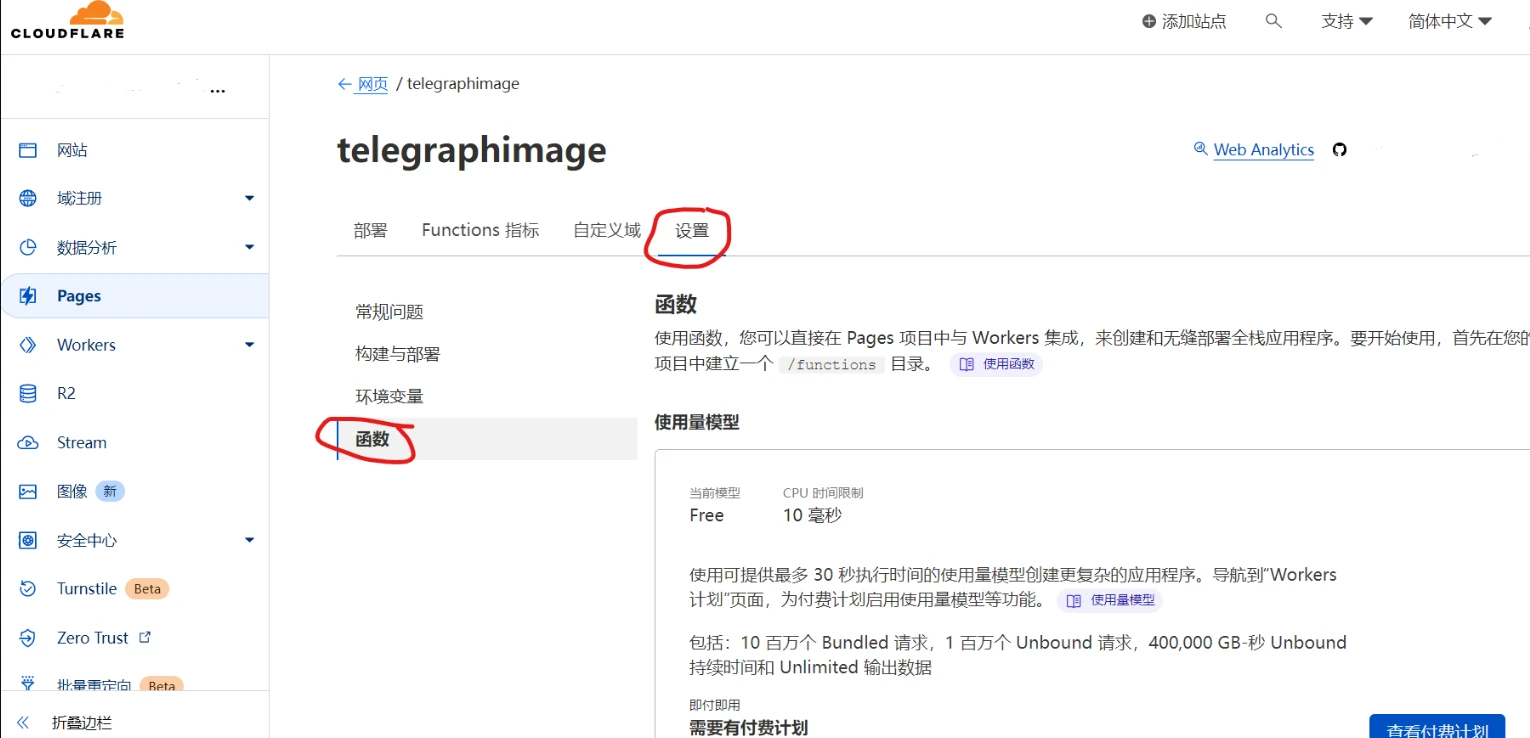1530x738 pixels.
Task: Click the Stream cloud icon
Action: pyautogui.click(x=28, y=443)
